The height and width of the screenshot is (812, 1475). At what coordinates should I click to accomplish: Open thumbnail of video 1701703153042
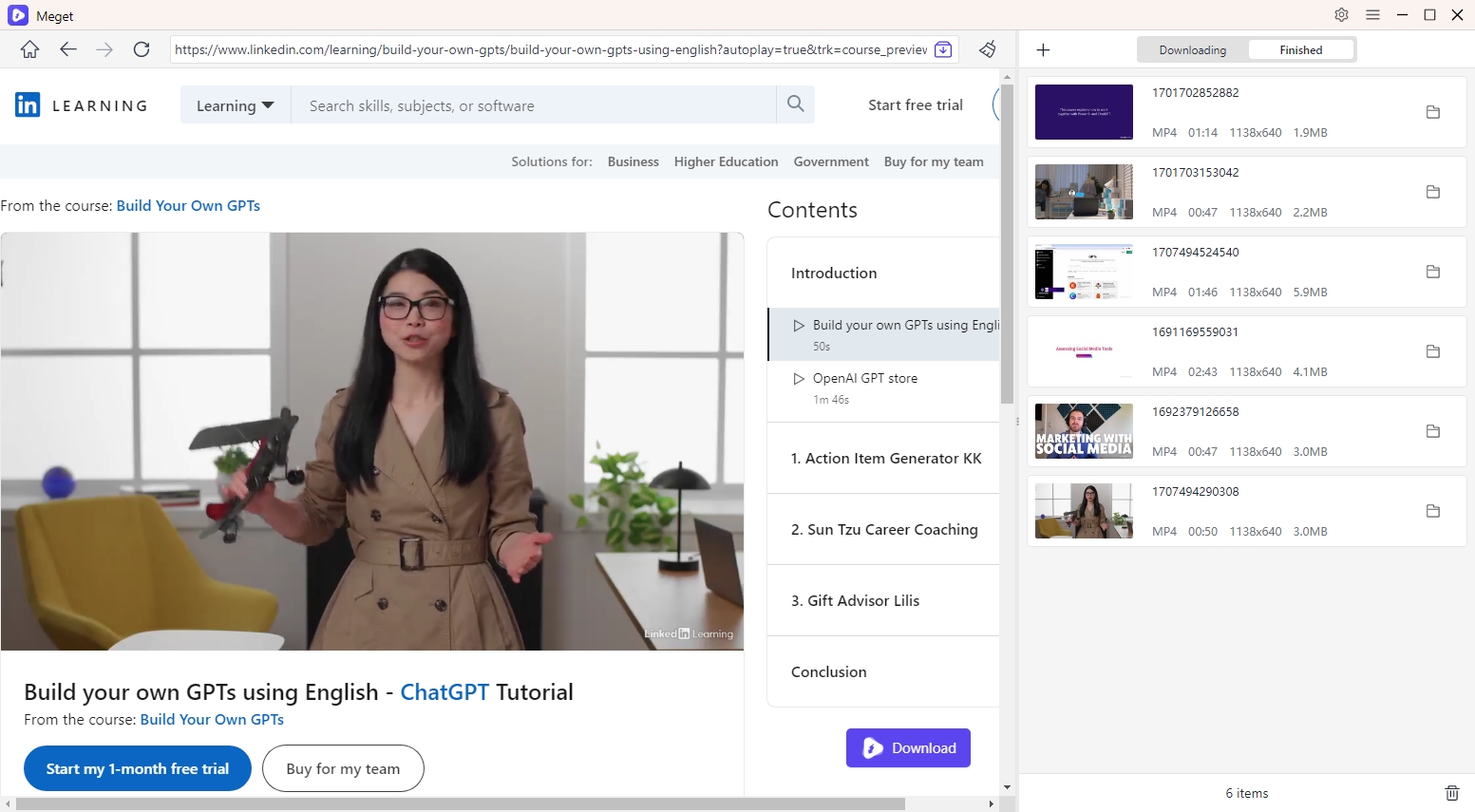click(1084, 192)
